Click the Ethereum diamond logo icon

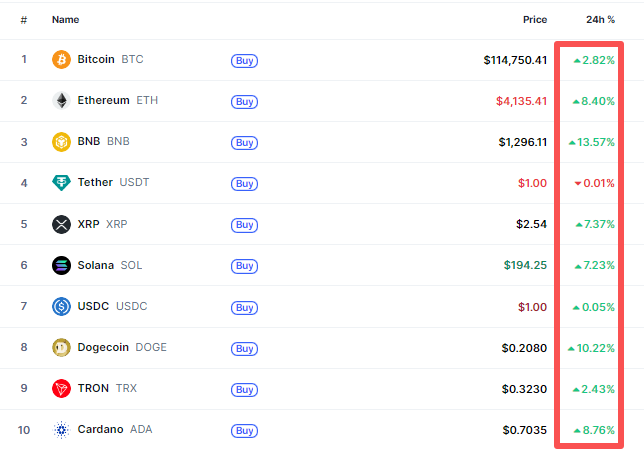click(x=62, y=101)
